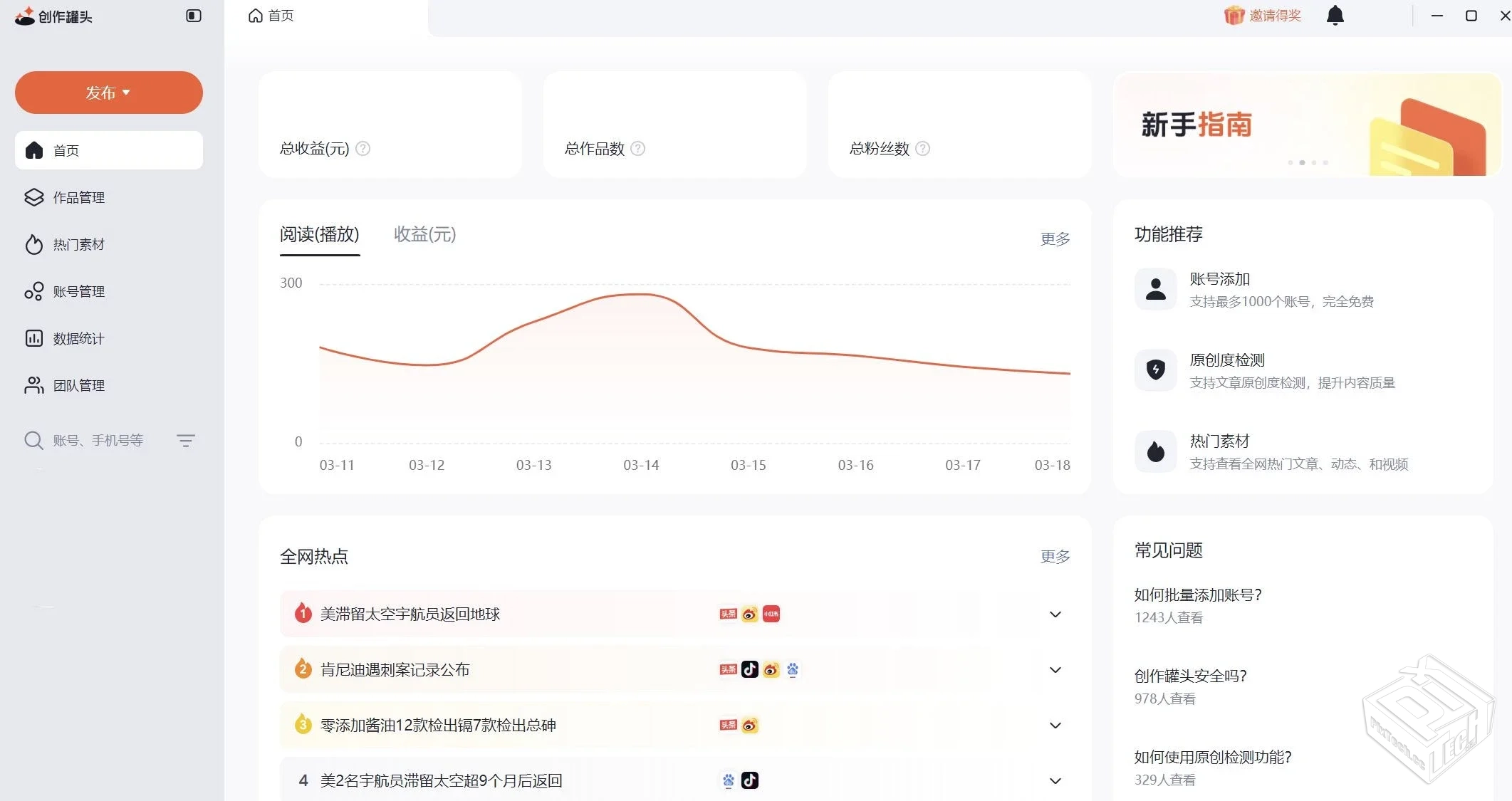Click the 邀请得奖 gift icon
The height and width of the screenshot is (801, 1512).
coord(1234,15)
